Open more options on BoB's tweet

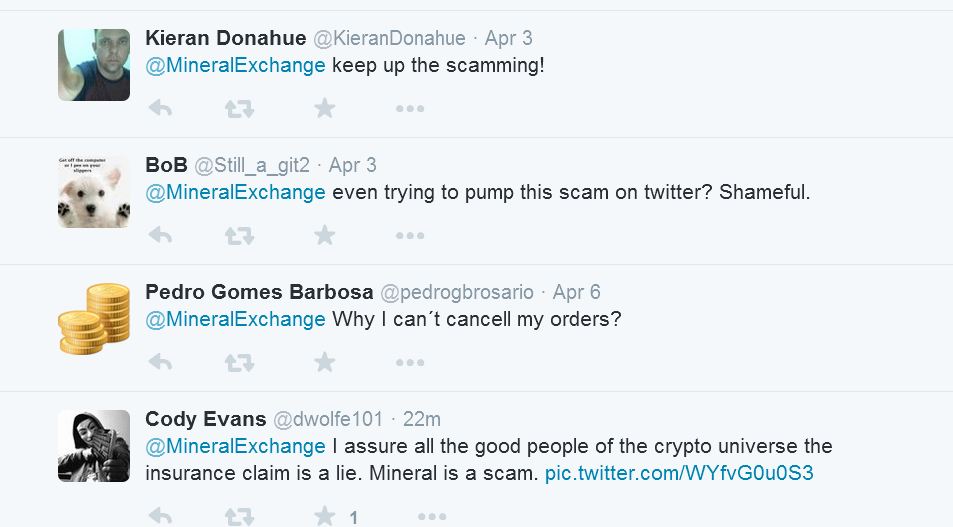[x=410, y=236]
